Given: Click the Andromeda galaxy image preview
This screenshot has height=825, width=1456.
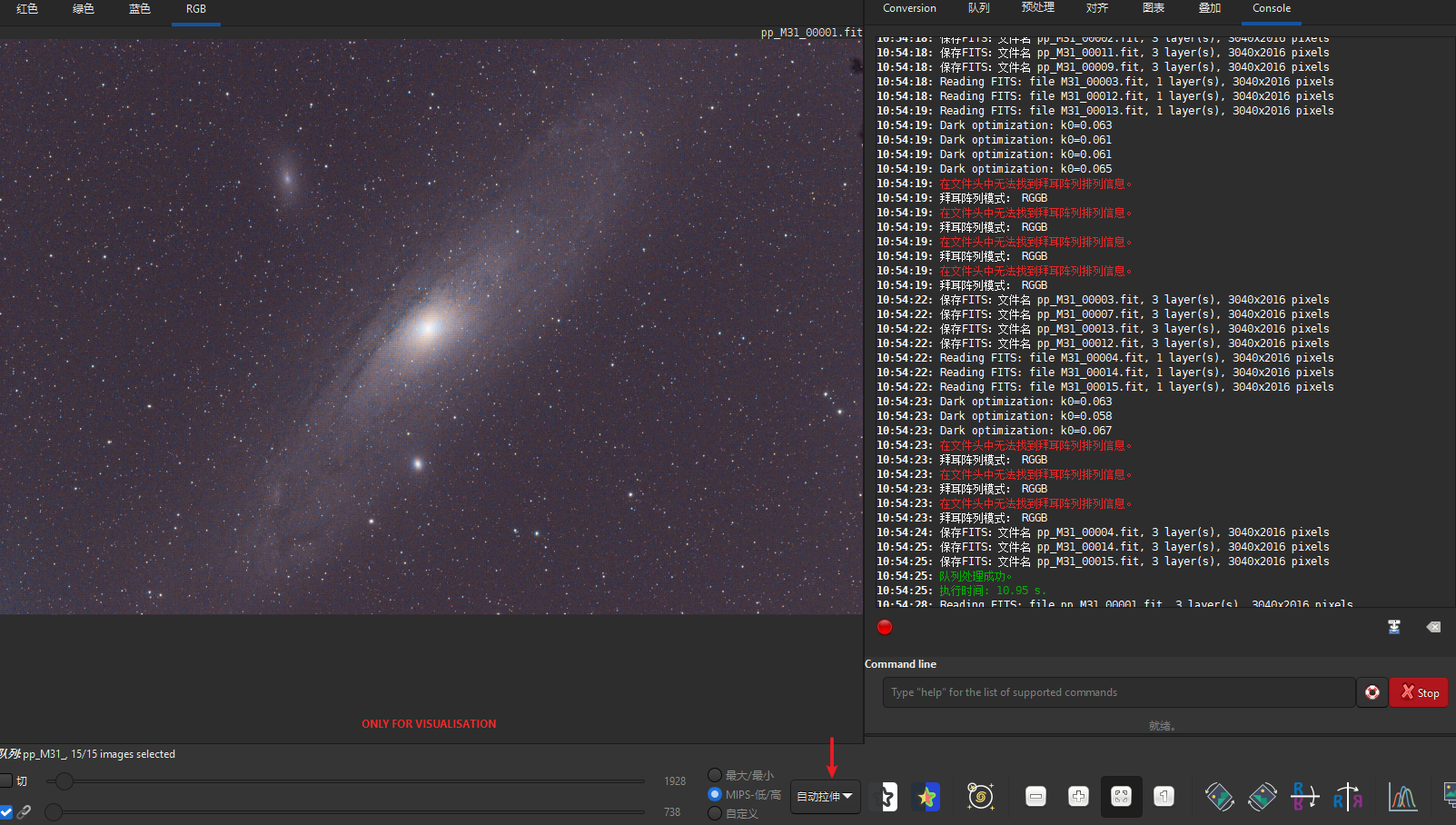Looking at the screenshot, I should [431, 327].
